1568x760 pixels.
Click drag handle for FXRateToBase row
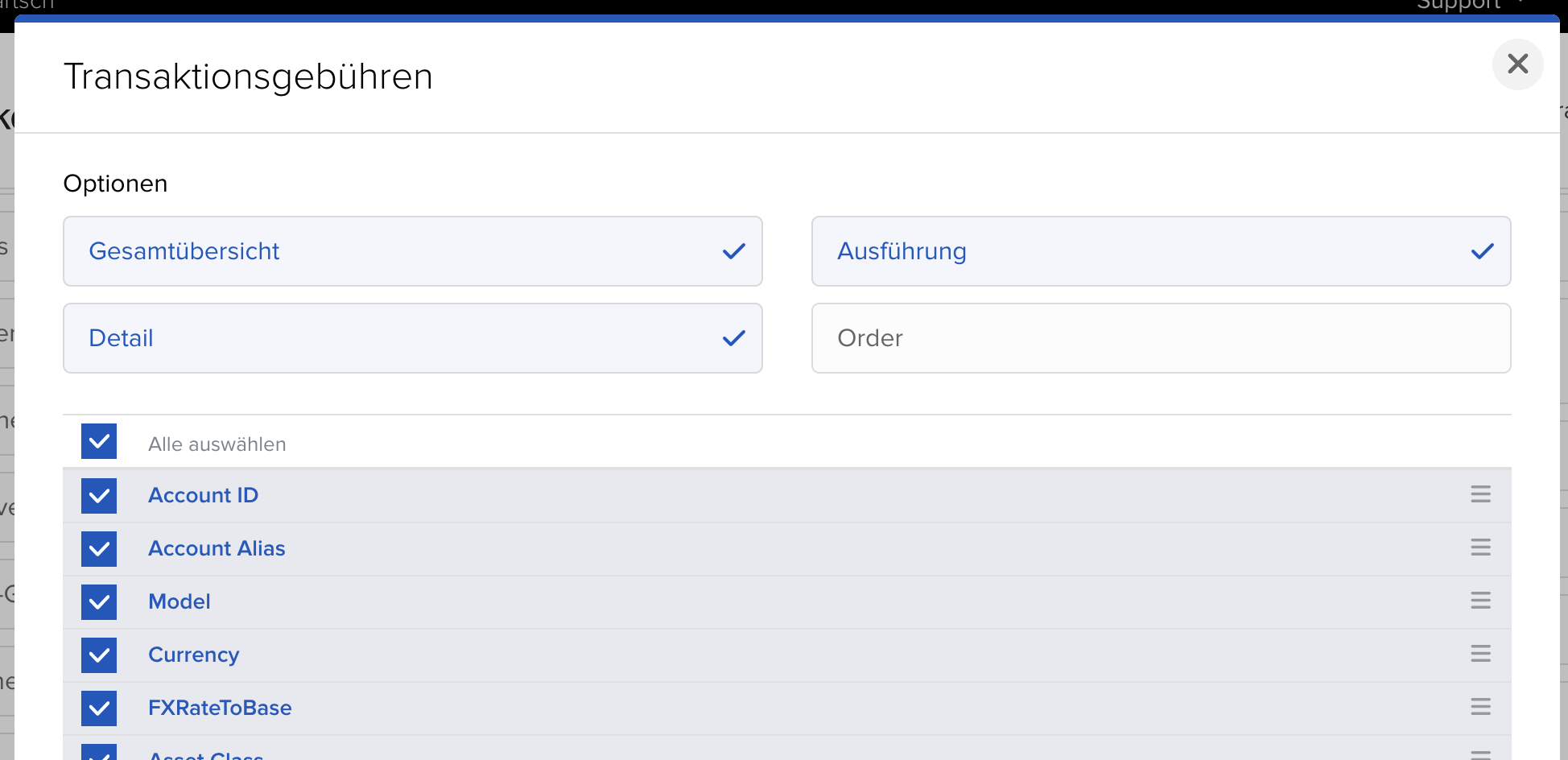pyautogui.click(x=1480, y=707)
